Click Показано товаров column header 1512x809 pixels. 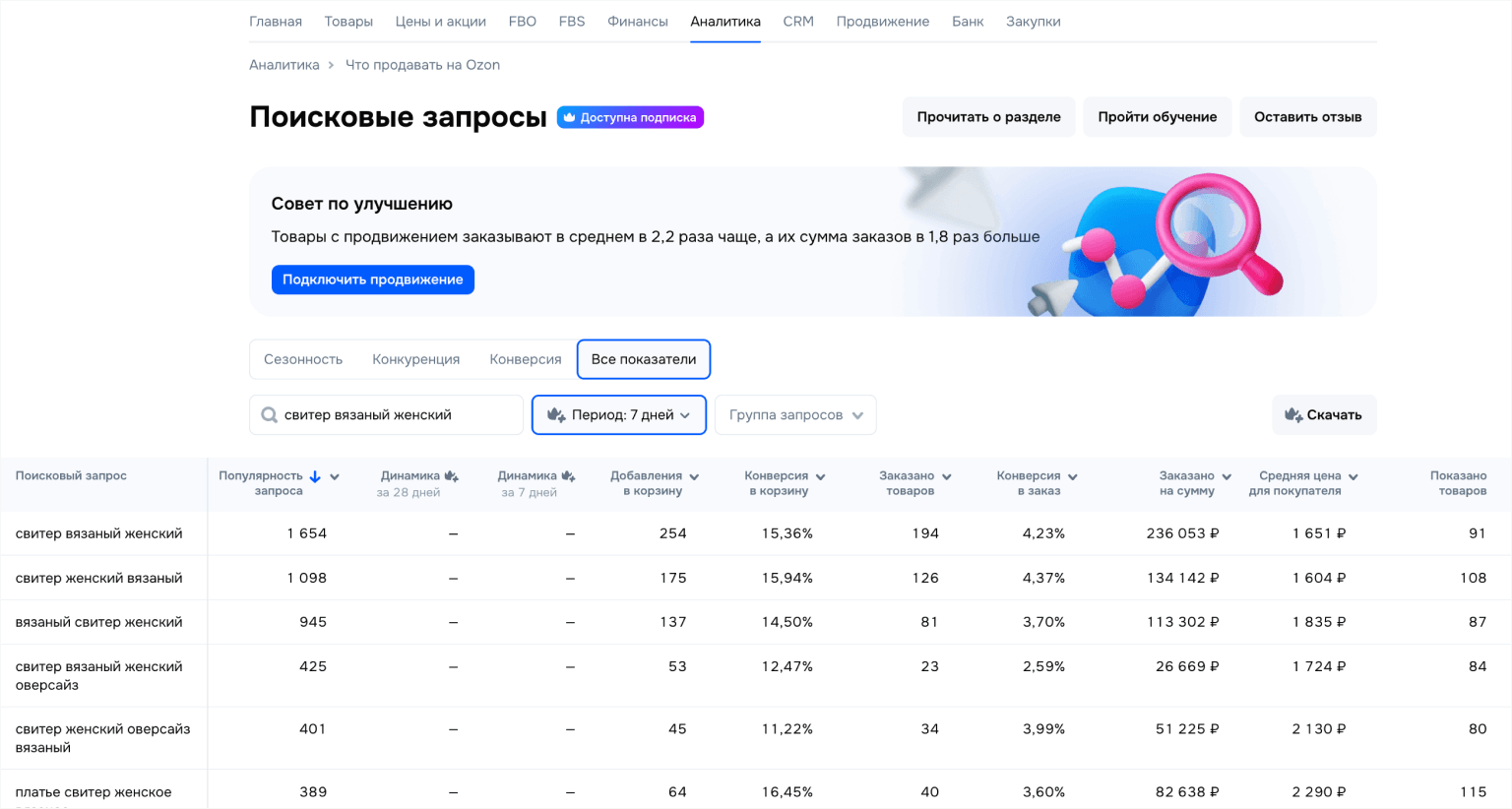pos(1458,483)
